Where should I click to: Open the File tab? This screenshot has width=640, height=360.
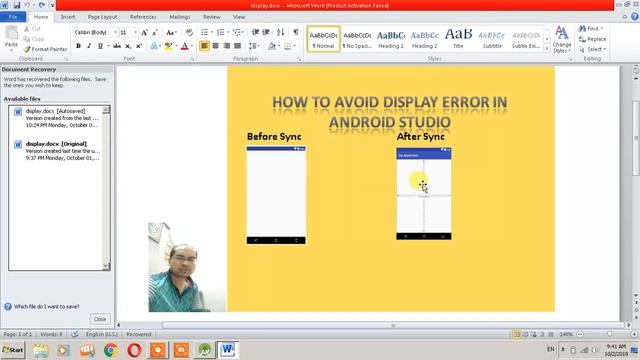[13, 17]
